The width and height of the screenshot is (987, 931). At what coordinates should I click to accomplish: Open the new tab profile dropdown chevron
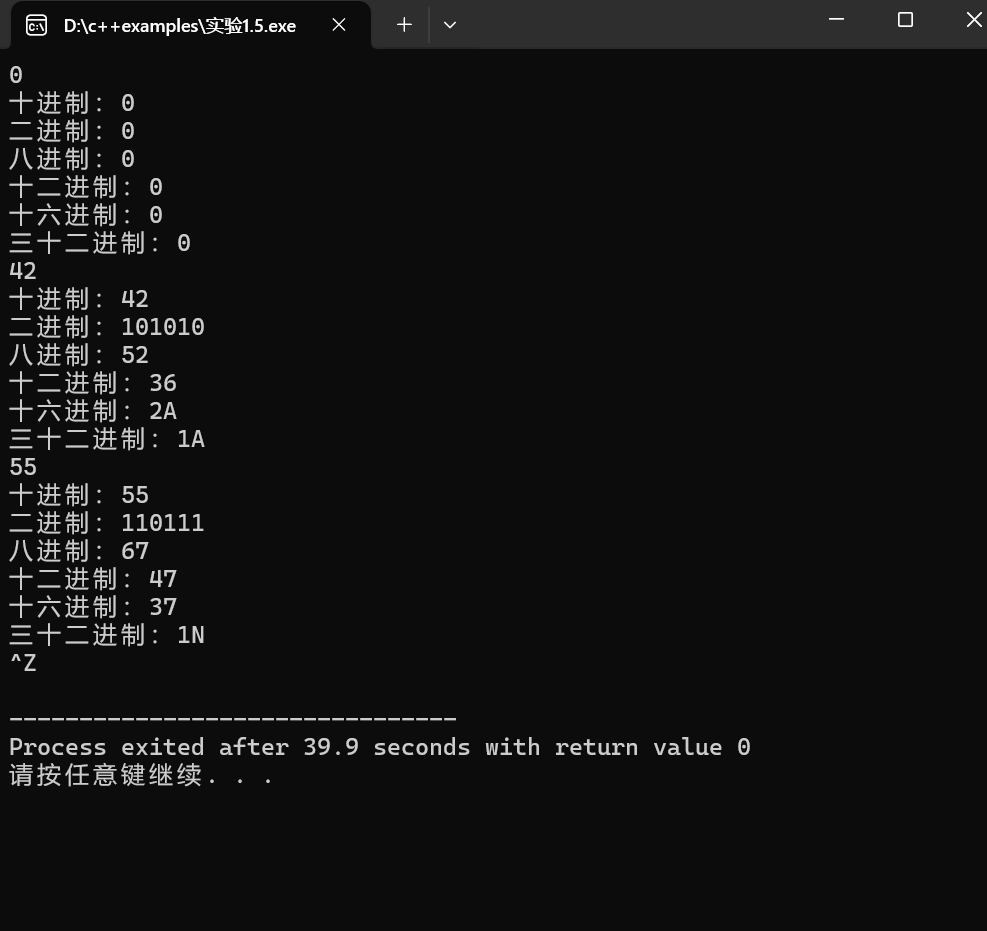pyautogui.click(x=449, y=25)
